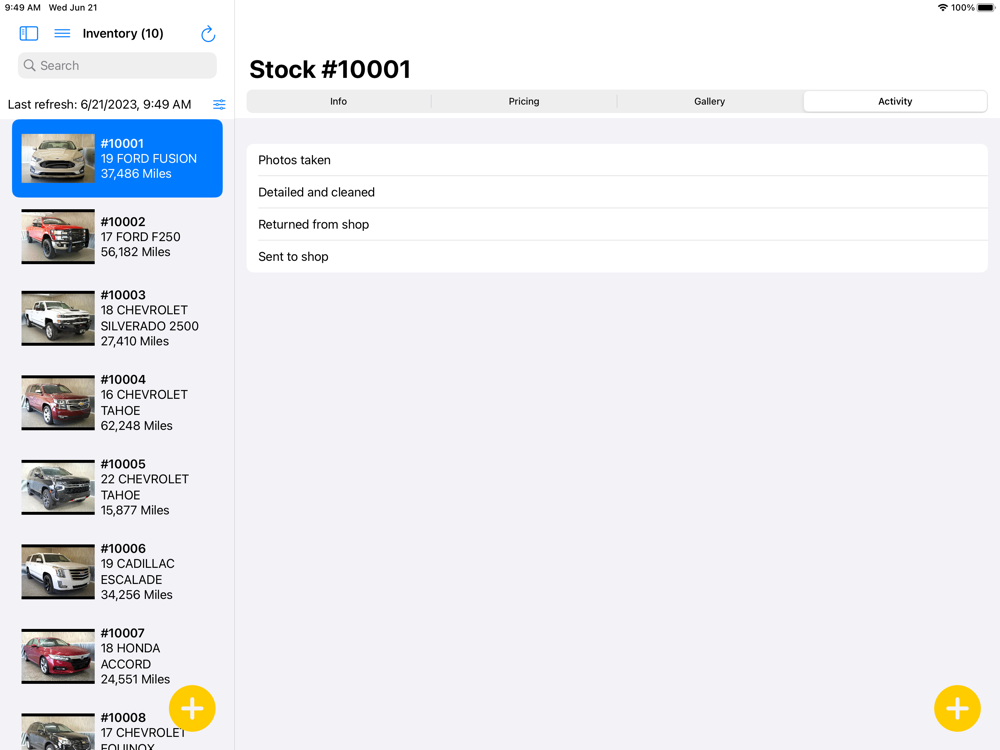
Task: Add a new inventory vehicle with the yellow plus
Action: click(192, 708)
